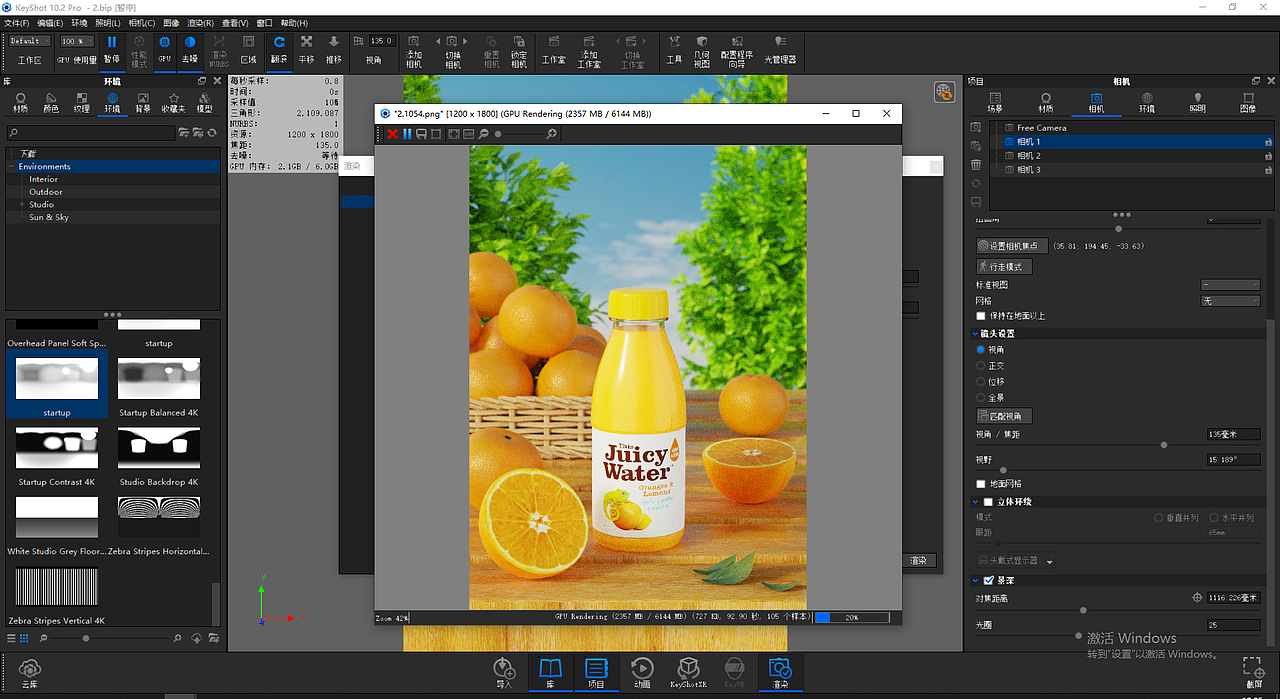Select the 正交 orthographic radio button
The image size is (1280, 699).
pos(980,366)
